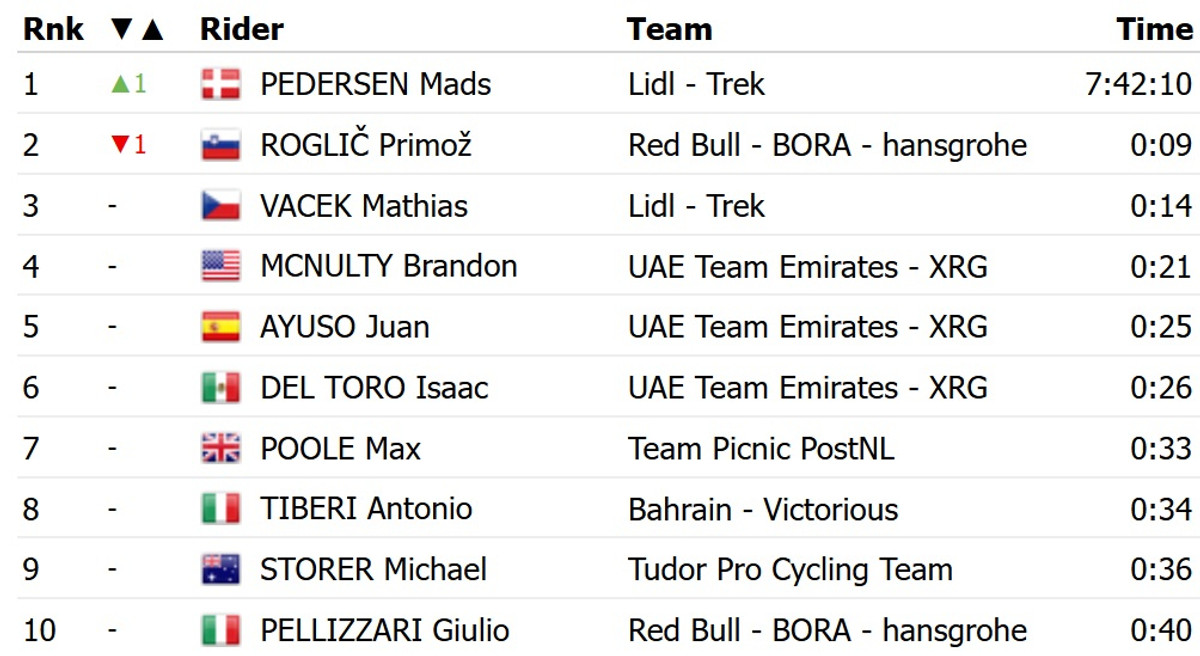Sort by the rank change arrows column header
1200x656 pixels.
pos(137,29)
